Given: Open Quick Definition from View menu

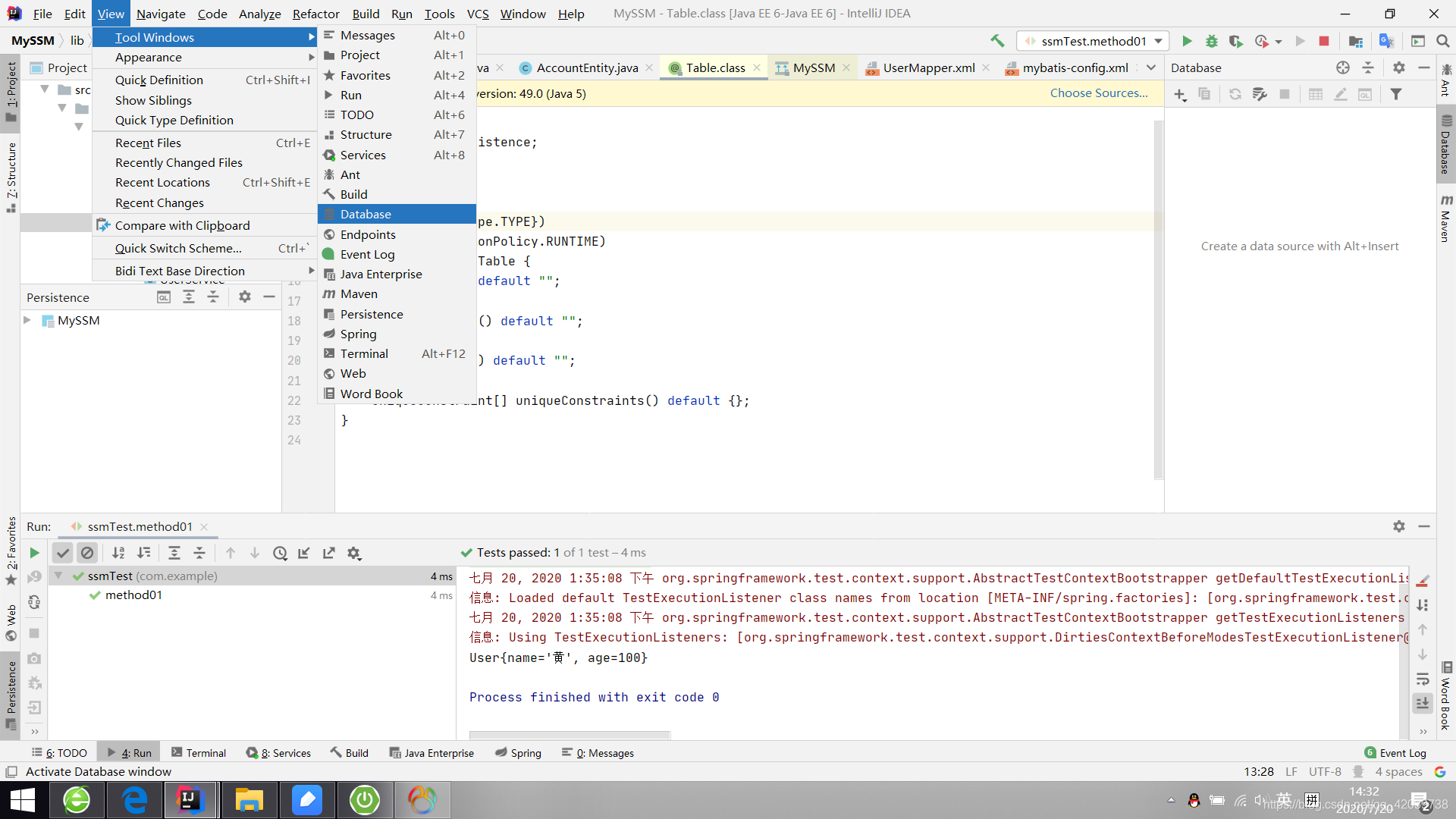Looking at the screenshot, I should click(x=205, y=80).
